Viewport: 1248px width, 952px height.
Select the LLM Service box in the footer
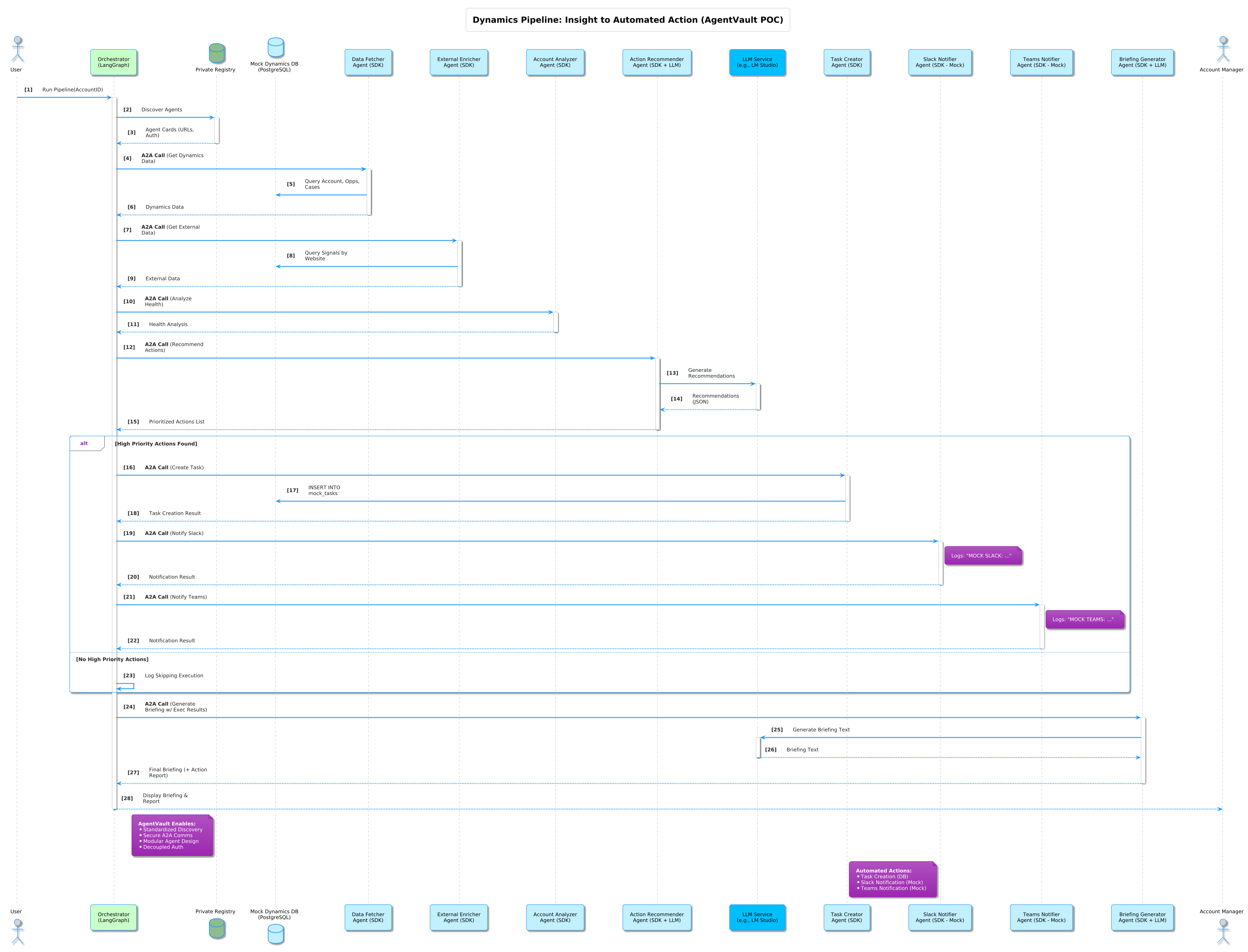pos(757,918)
